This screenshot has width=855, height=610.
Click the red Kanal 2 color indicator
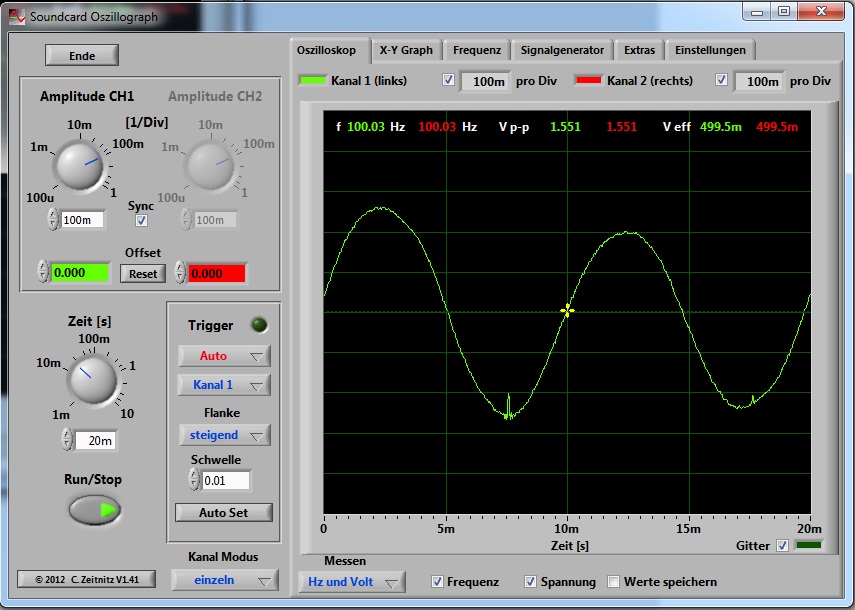tap(588, 80)
